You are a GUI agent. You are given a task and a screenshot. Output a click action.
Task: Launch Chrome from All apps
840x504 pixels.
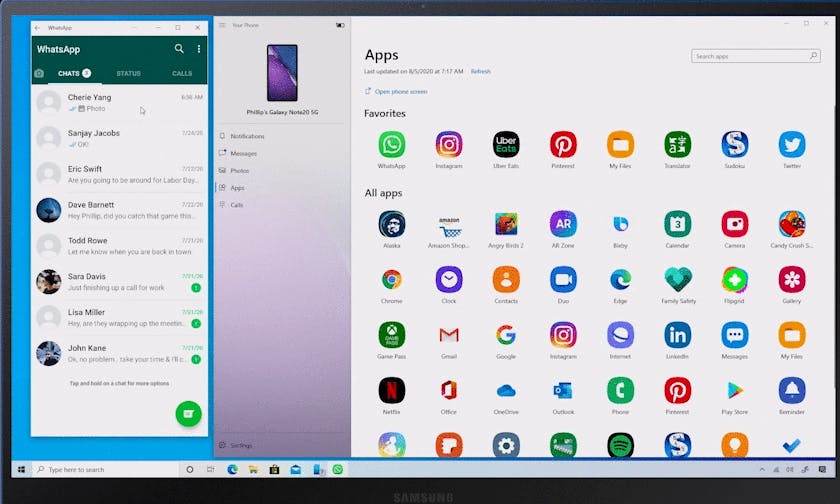pos(392,280)
